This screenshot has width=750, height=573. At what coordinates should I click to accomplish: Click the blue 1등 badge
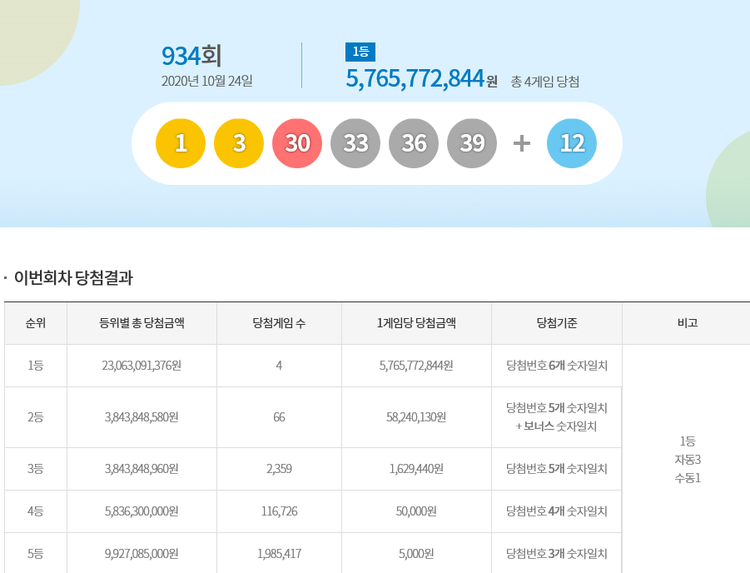click(360, 52)
